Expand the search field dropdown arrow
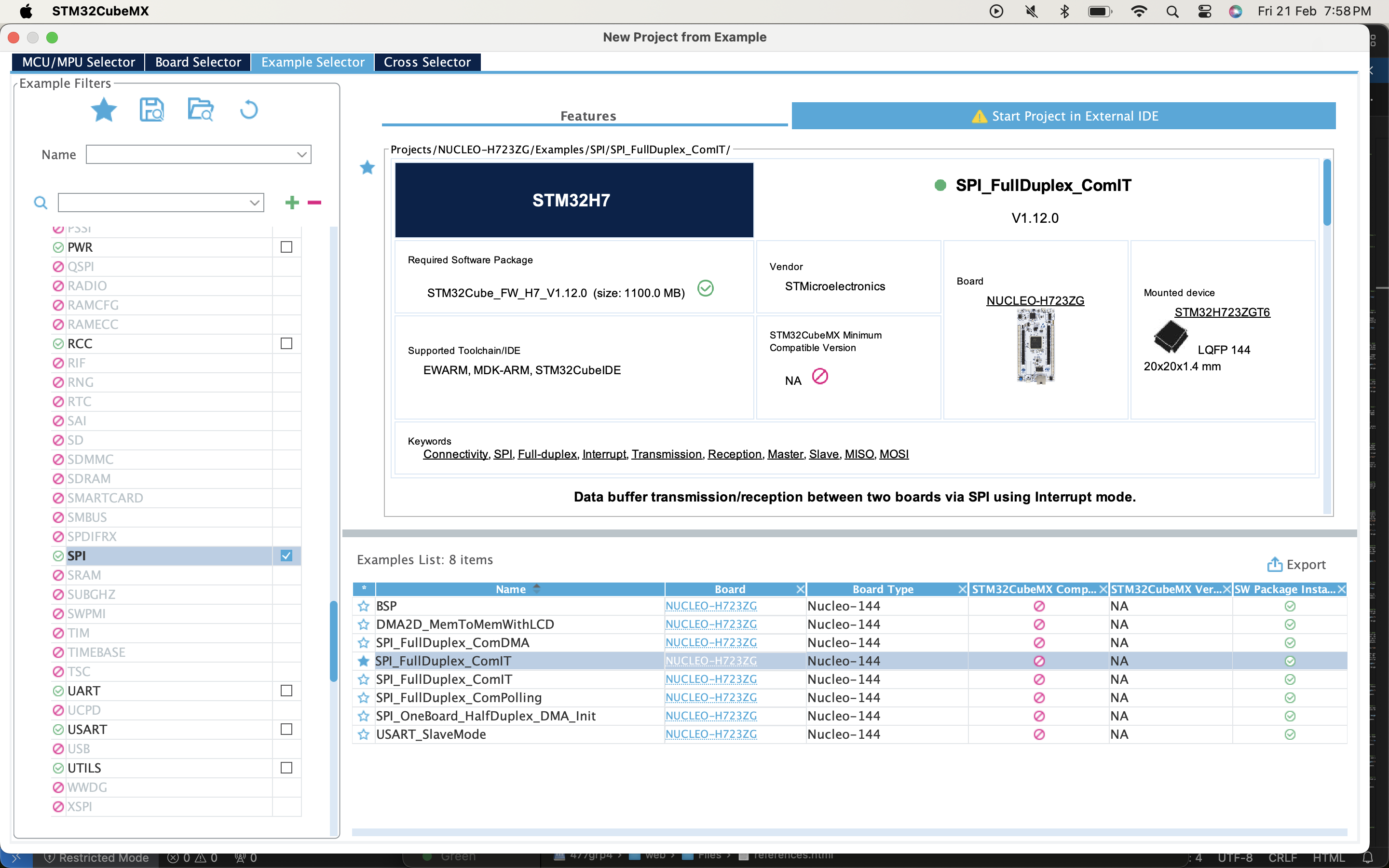This screenshot has width=1389, height=868. 254,203
